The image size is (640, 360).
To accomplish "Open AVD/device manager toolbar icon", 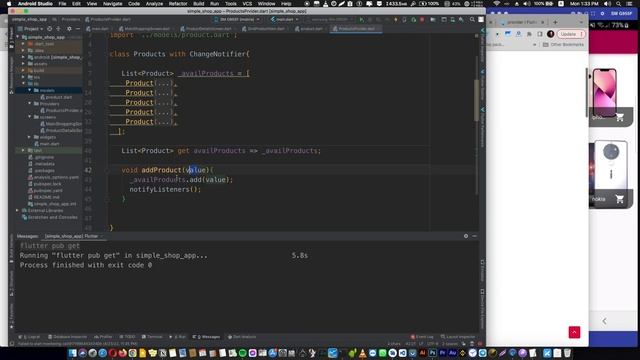I will click(452, 19).
